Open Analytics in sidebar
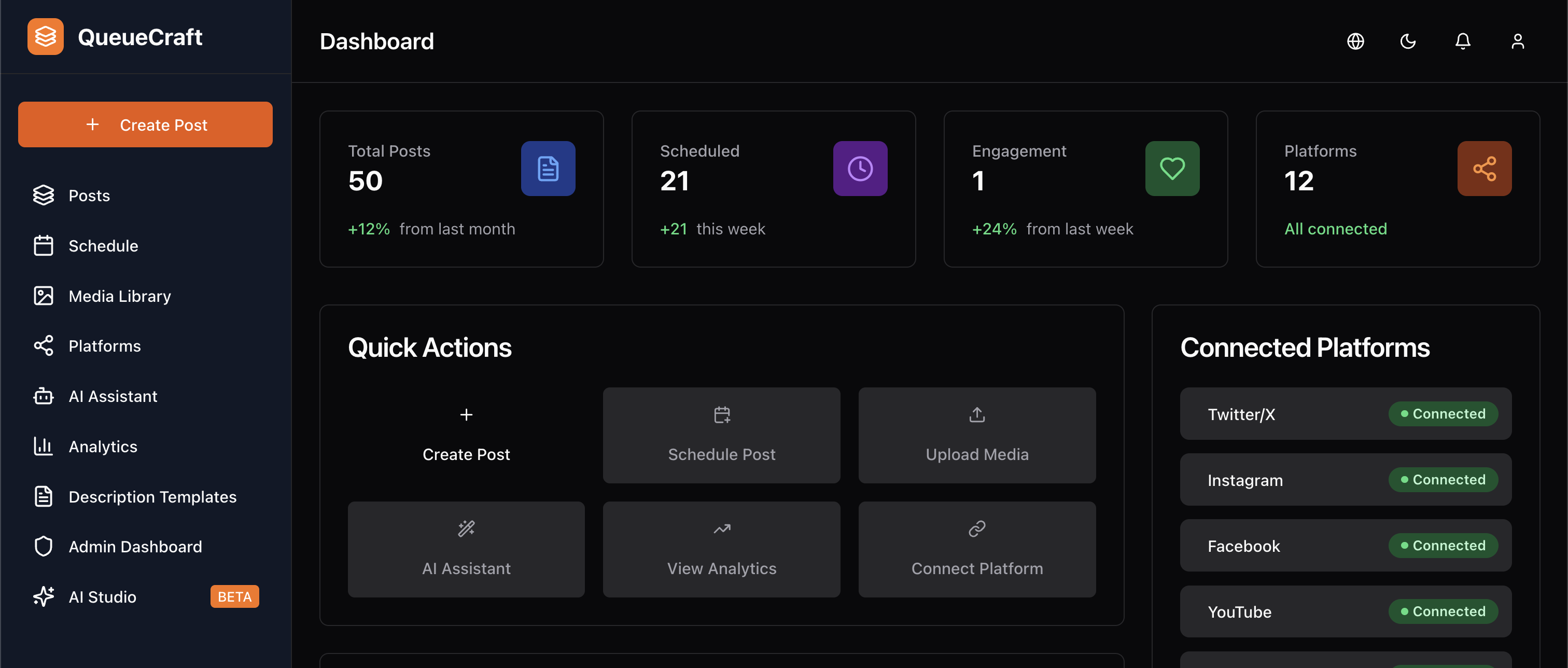1568x668 pixels. [x=146, y=447]
